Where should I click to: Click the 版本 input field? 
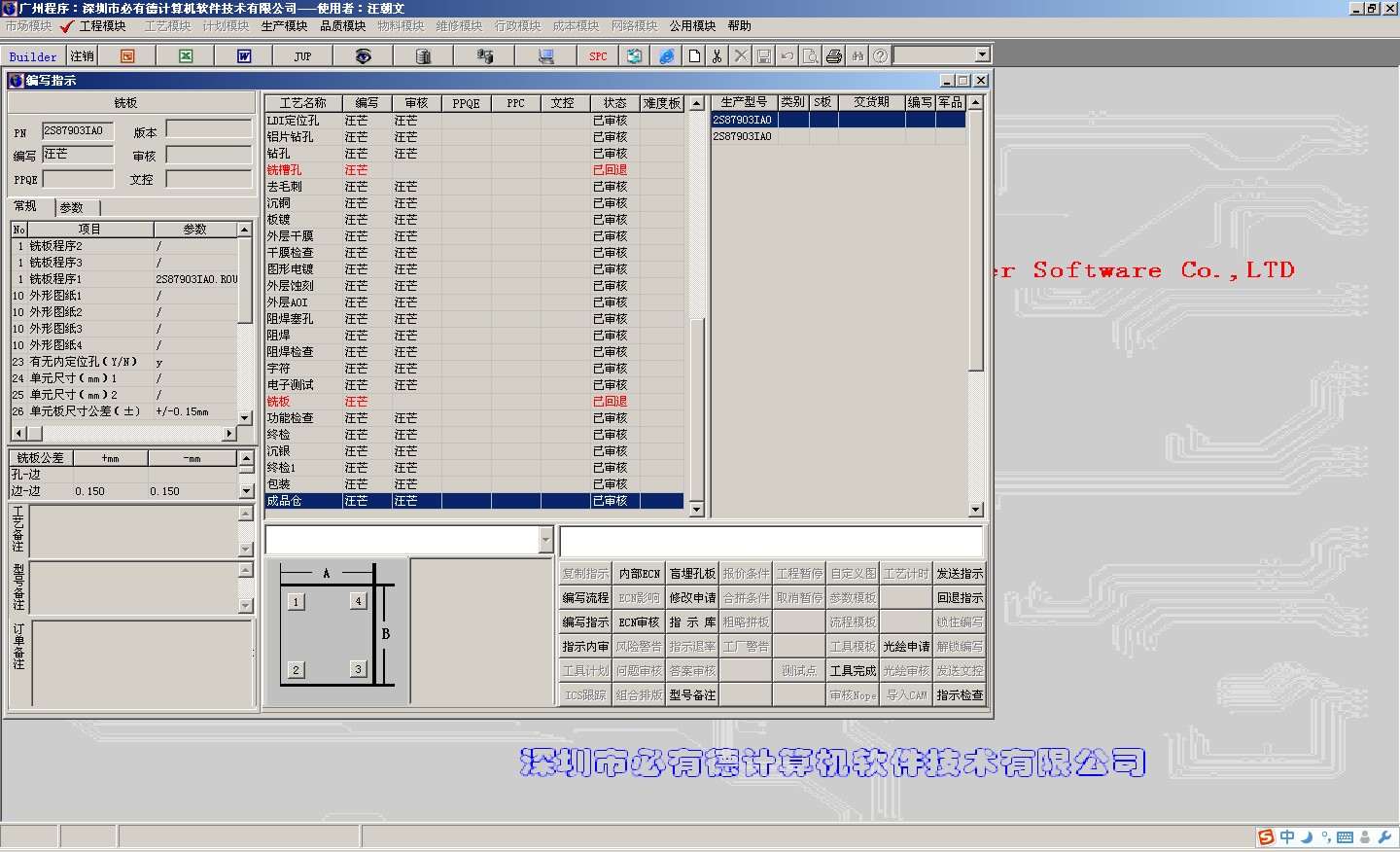click(209, 130)
